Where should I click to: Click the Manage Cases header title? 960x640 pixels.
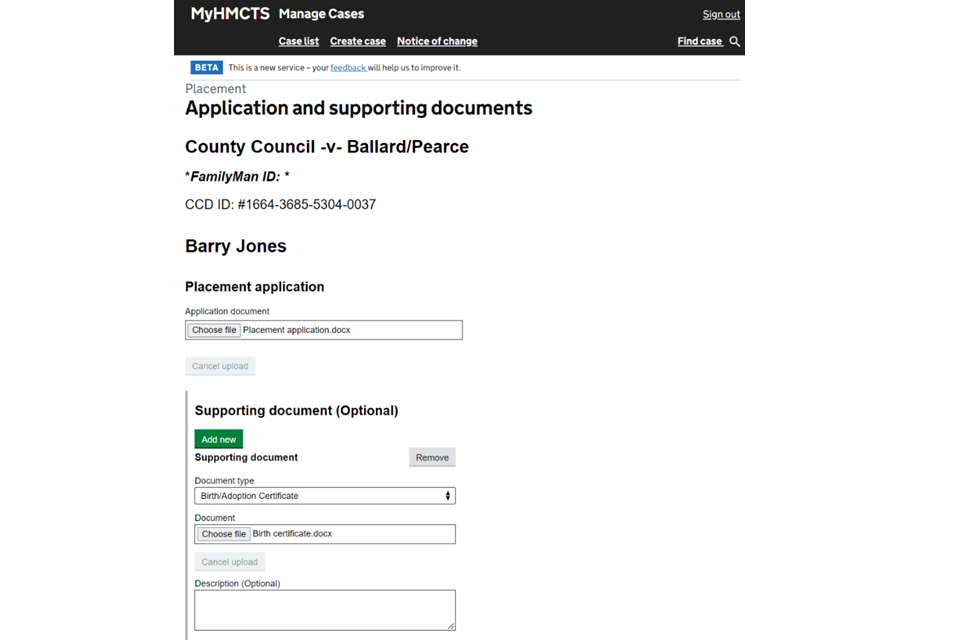click(321, 14)
